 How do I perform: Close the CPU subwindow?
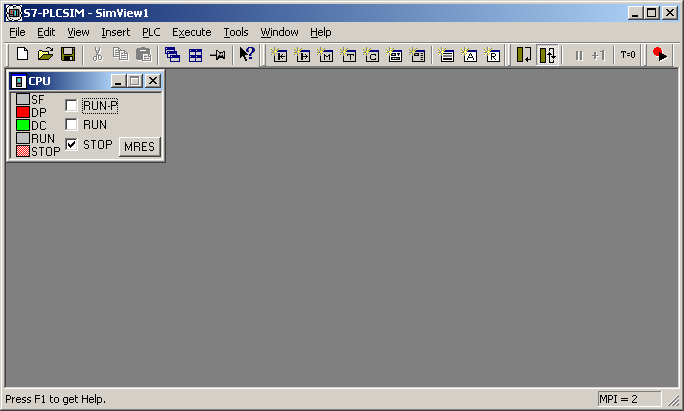[153, 81]
